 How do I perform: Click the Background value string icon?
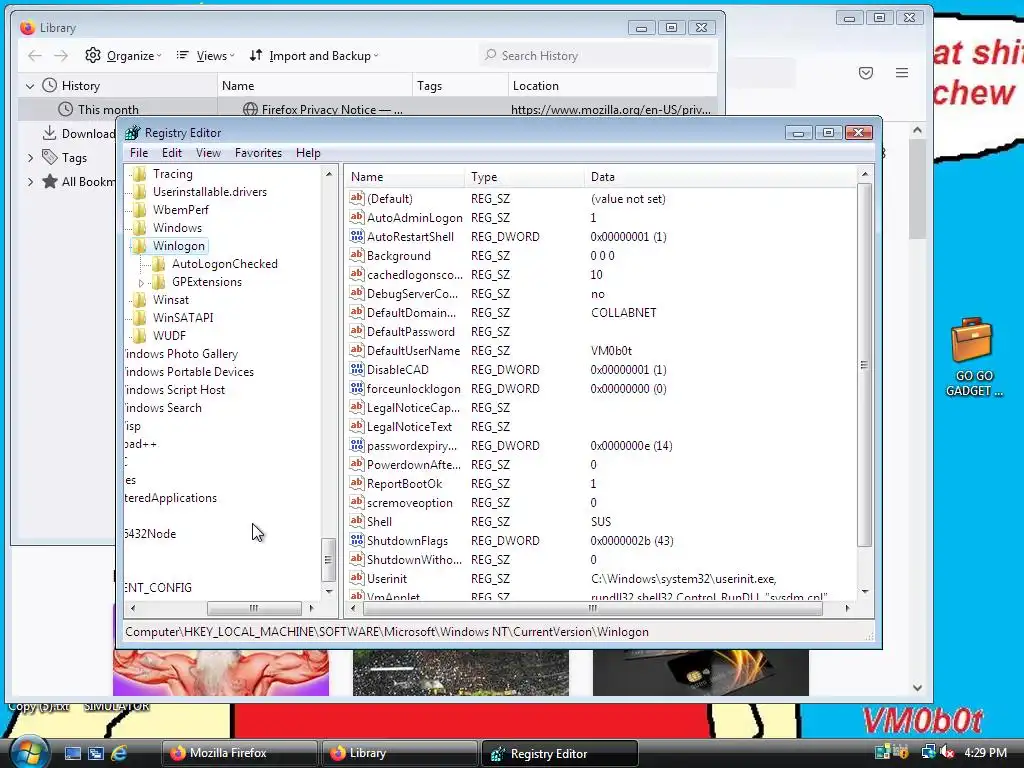point(357,255)
